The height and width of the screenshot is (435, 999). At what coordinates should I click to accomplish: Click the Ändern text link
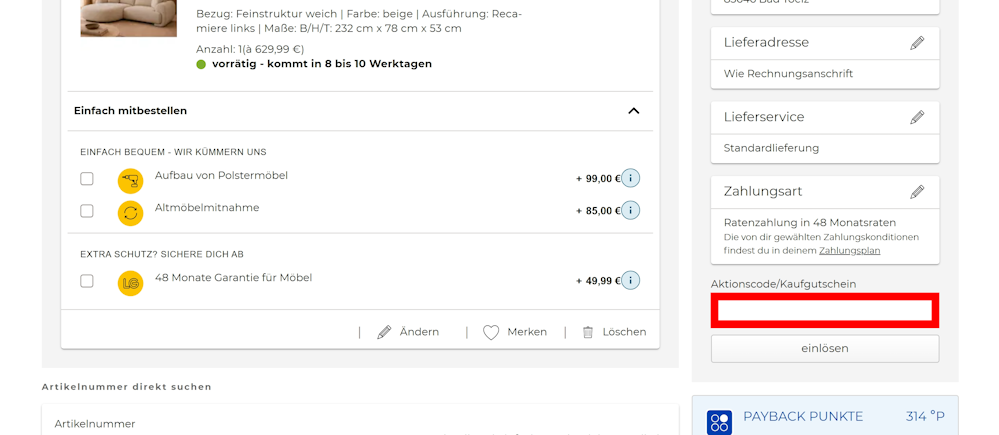pyautogui.click(x=419, y=332)
